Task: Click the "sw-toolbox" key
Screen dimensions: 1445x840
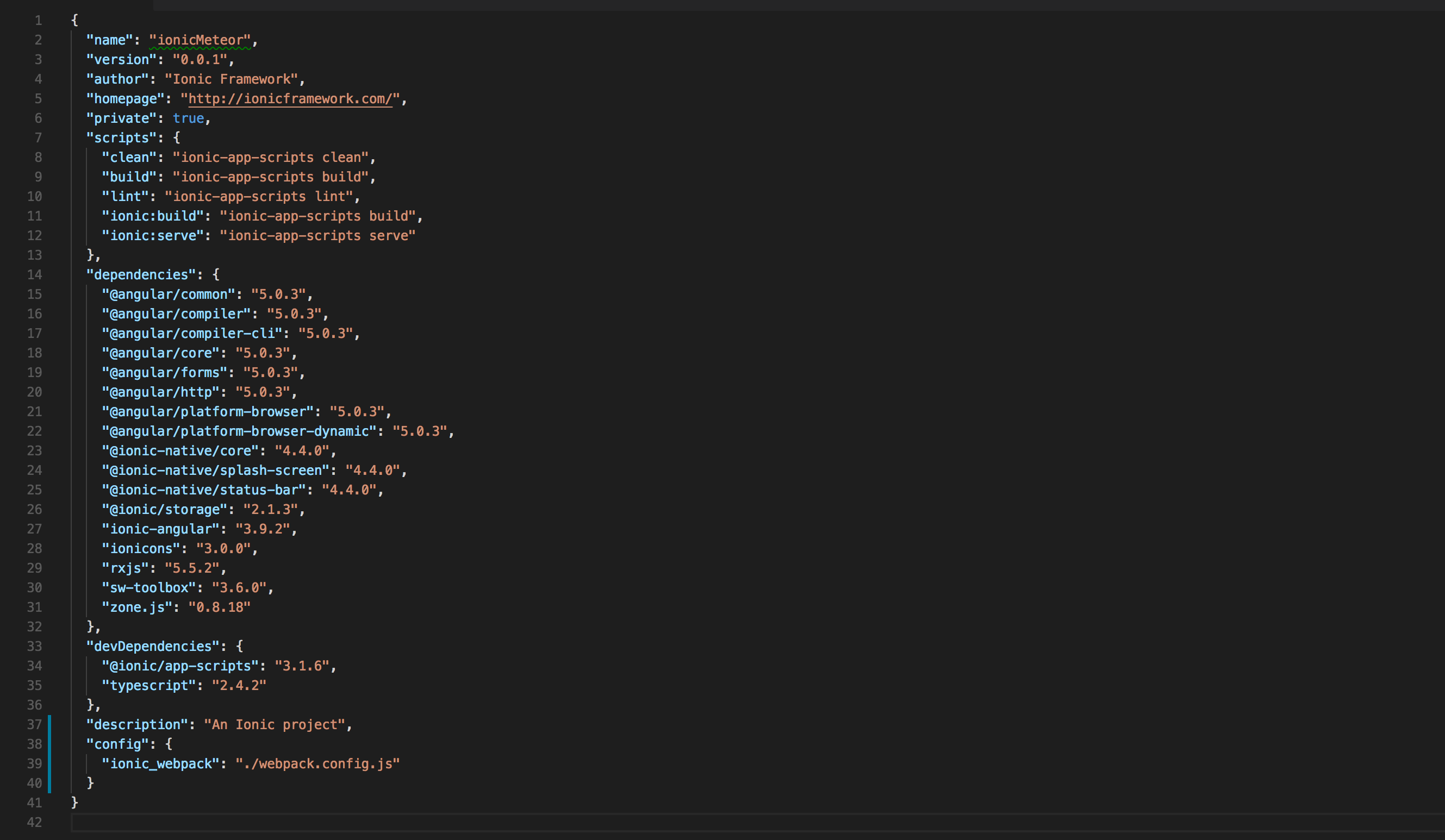Action: (x=149, y=587)
